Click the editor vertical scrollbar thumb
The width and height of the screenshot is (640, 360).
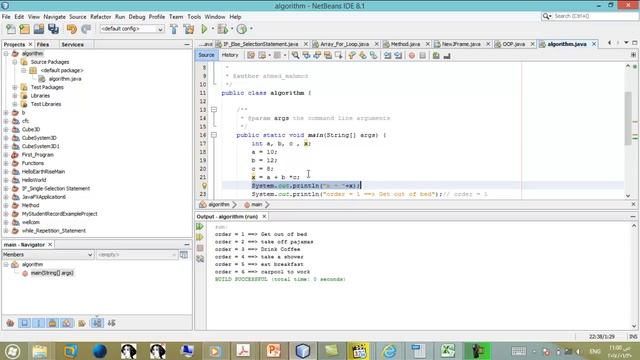[628, 118]
